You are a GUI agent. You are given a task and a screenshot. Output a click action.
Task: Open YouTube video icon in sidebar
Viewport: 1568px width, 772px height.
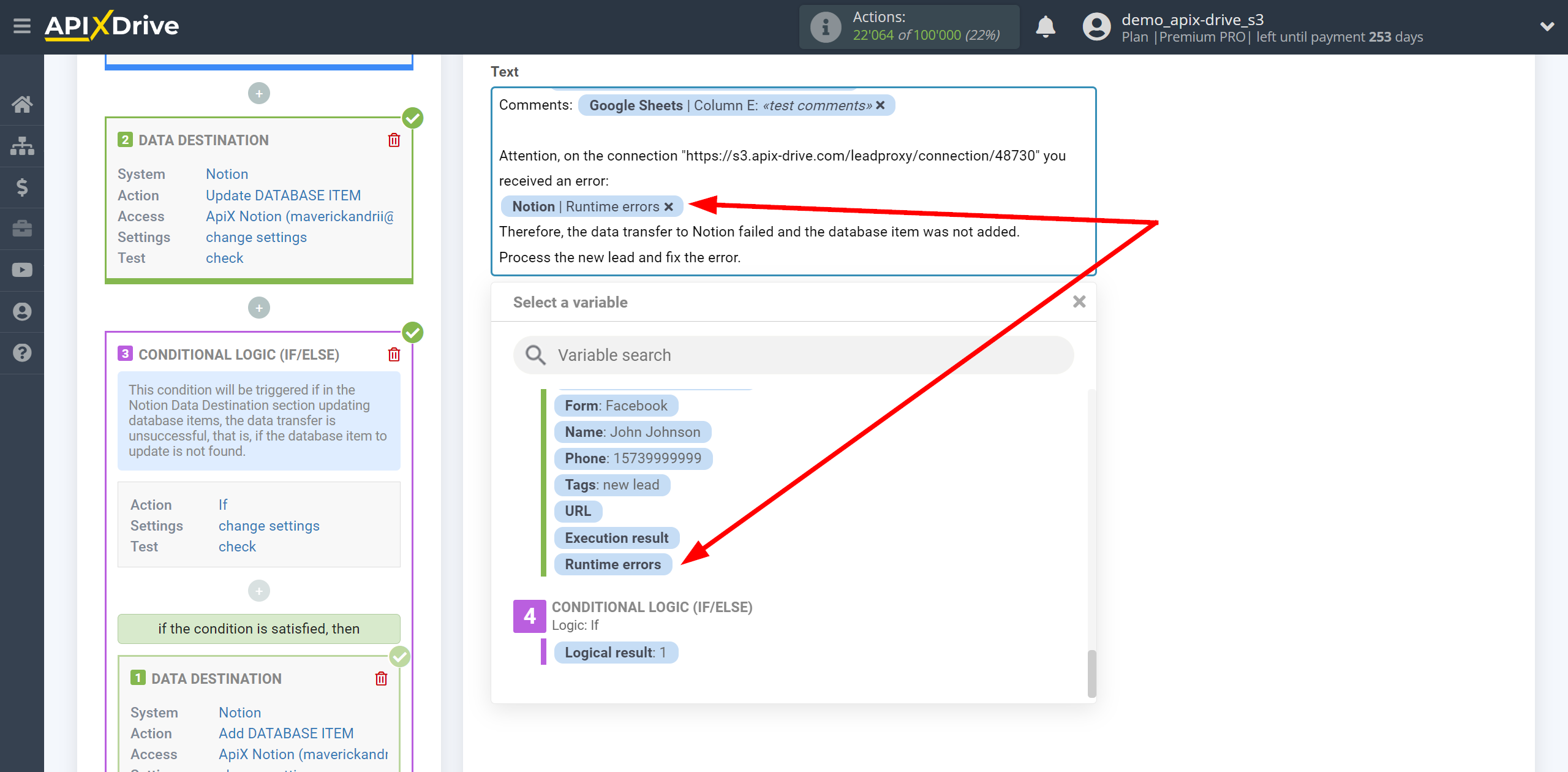pos(22,270)
